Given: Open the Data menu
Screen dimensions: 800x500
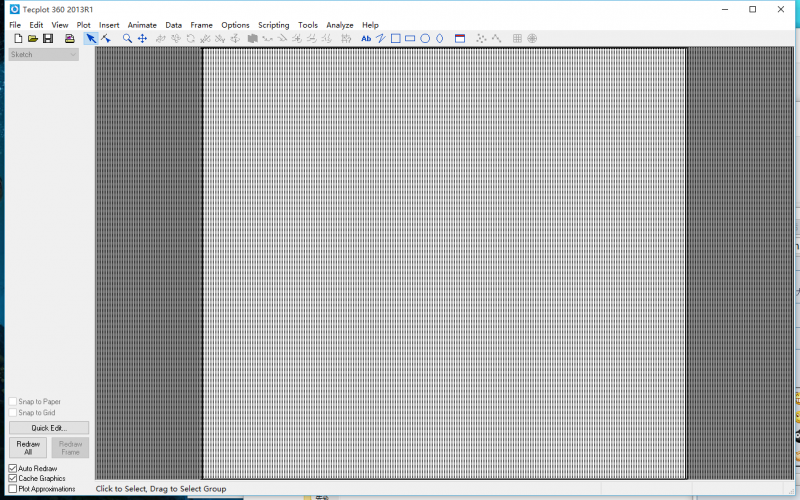Looking at the screenshot, I should click(173, 25).
